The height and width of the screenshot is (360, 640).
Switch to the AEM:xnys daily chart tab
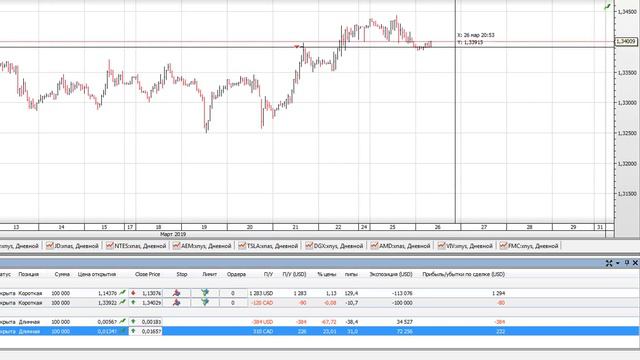click(x=202, y=246)
